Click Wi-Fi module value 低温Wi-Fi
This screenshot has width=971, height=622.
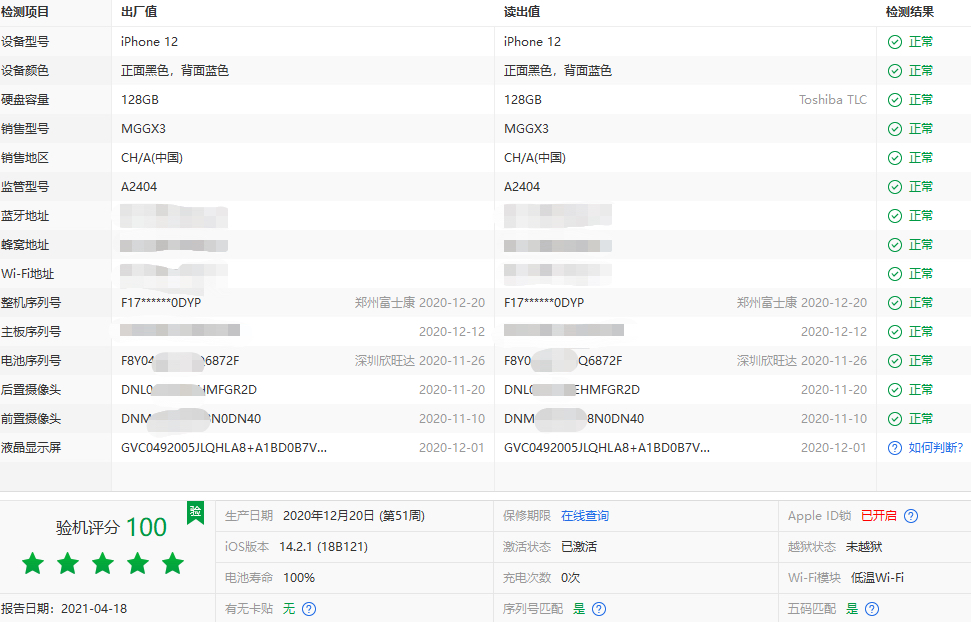click(877, 578)
